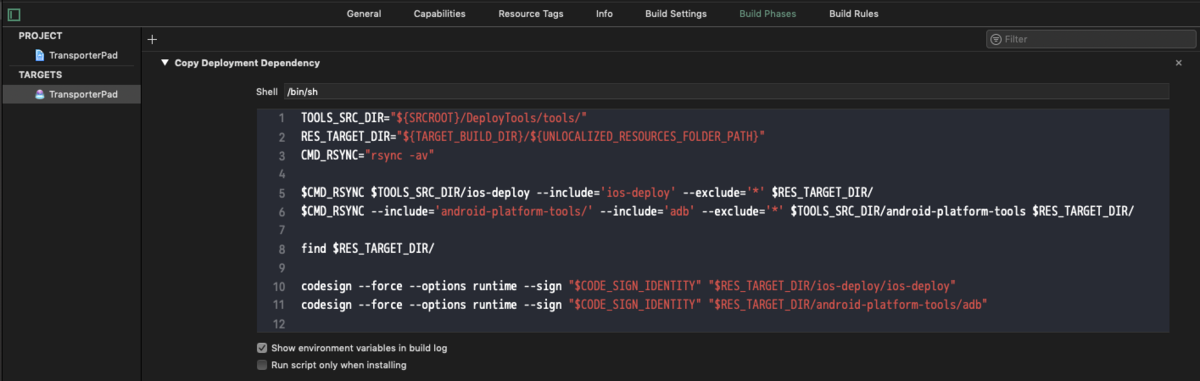Click the TransporterPad target app icon
This screenshot has height=381, width=1200.
pyautogui.click(x=40, y=94)
